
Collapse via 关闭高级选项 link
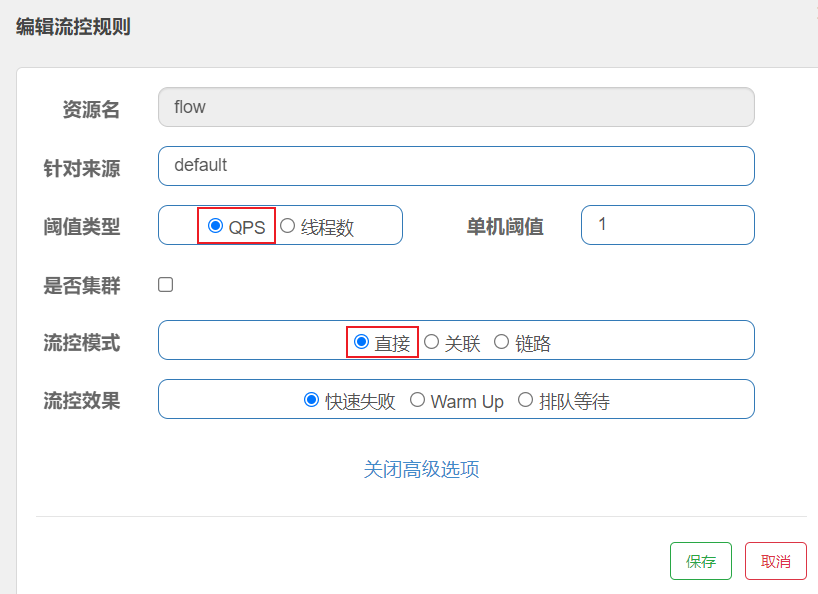click(x=421, y=469)
